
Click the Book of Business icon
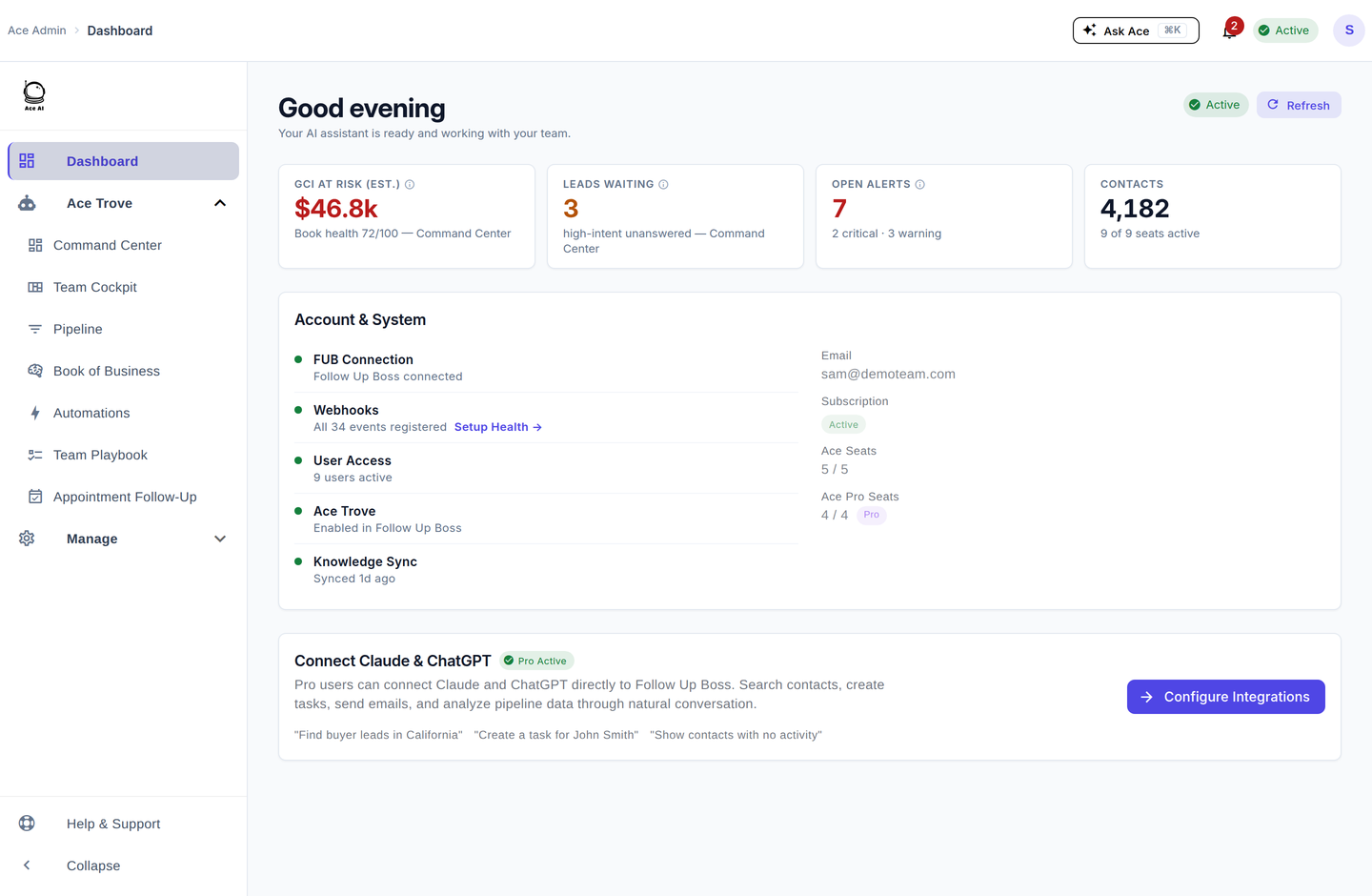click(x=35, y=371)
